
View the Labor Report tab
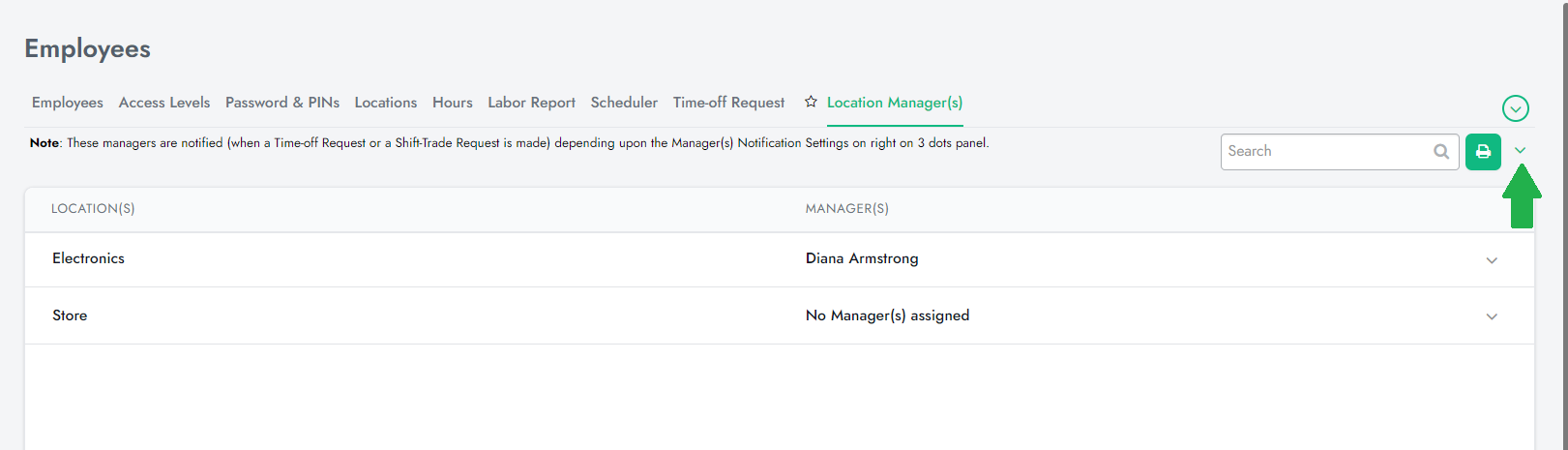(x=531, y=103)
